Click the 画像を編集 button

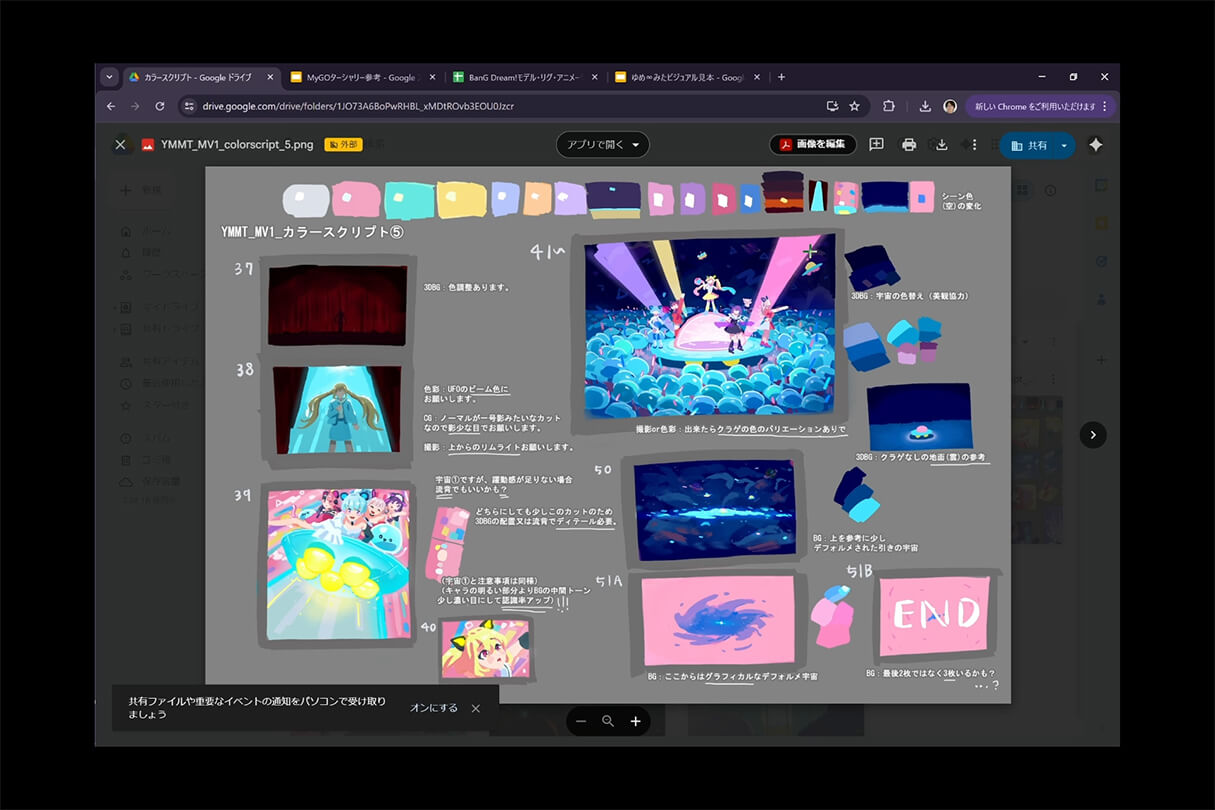[x=813, y=145]
